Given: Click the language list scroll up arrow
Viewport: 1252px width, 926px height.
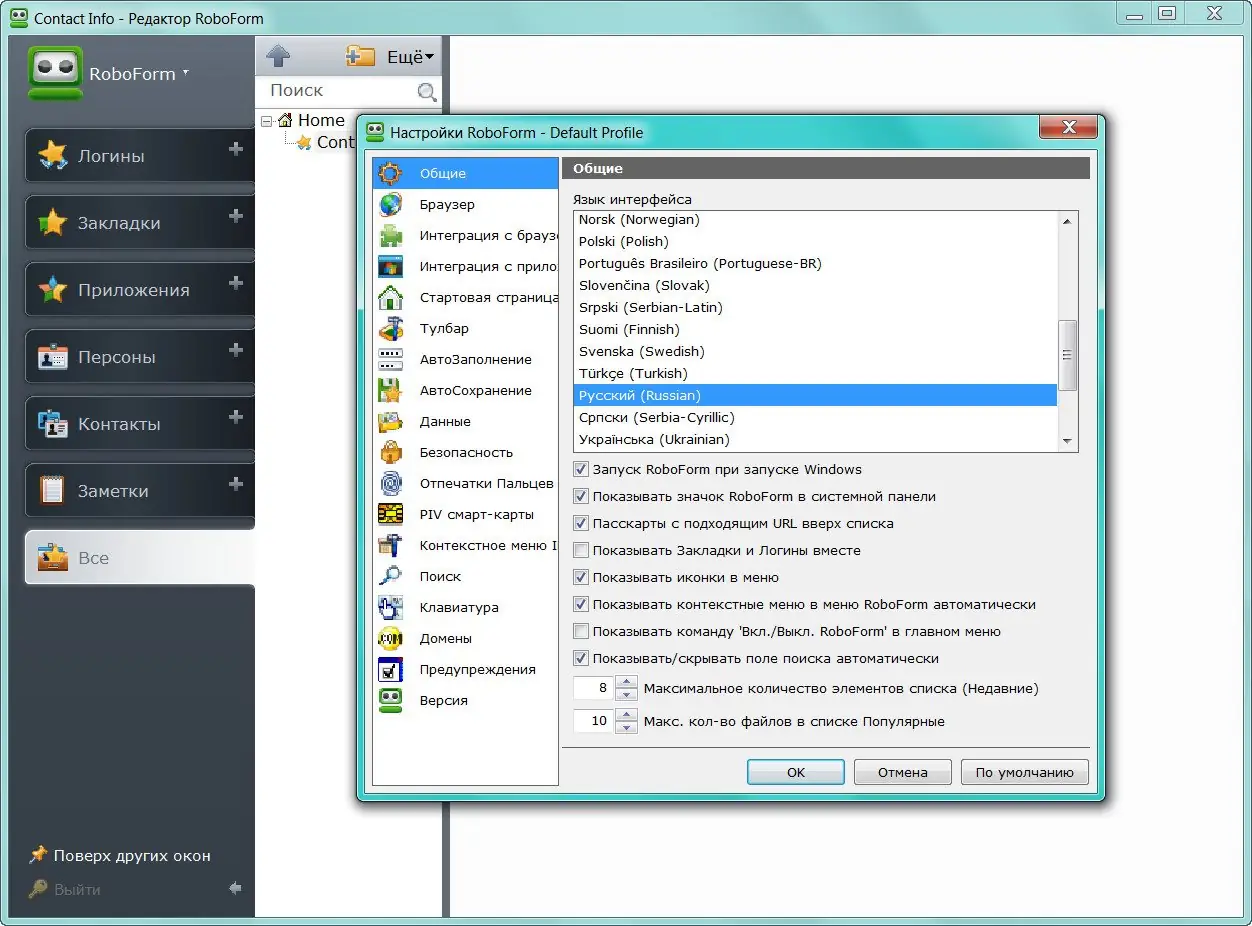Looking at the screenshot, I should [1067, 221].
